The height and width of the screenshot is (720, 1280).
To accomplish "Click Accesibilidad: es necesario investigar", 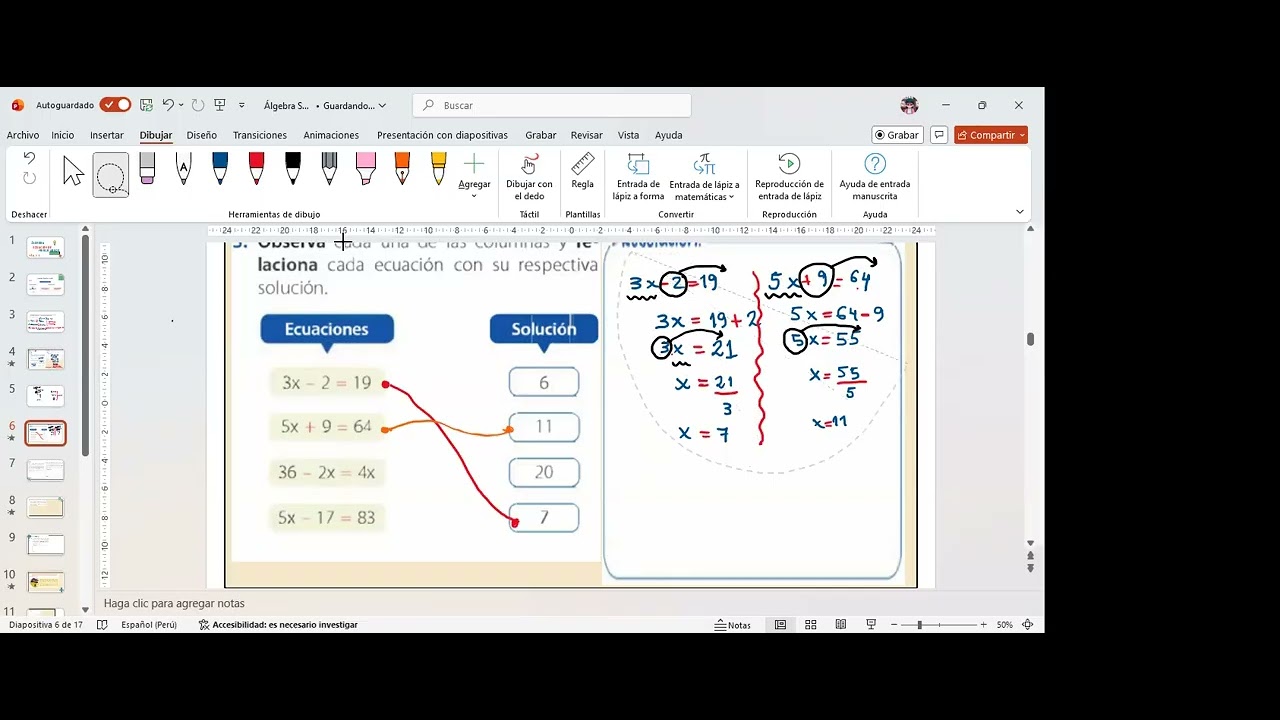I will (278, 625).
